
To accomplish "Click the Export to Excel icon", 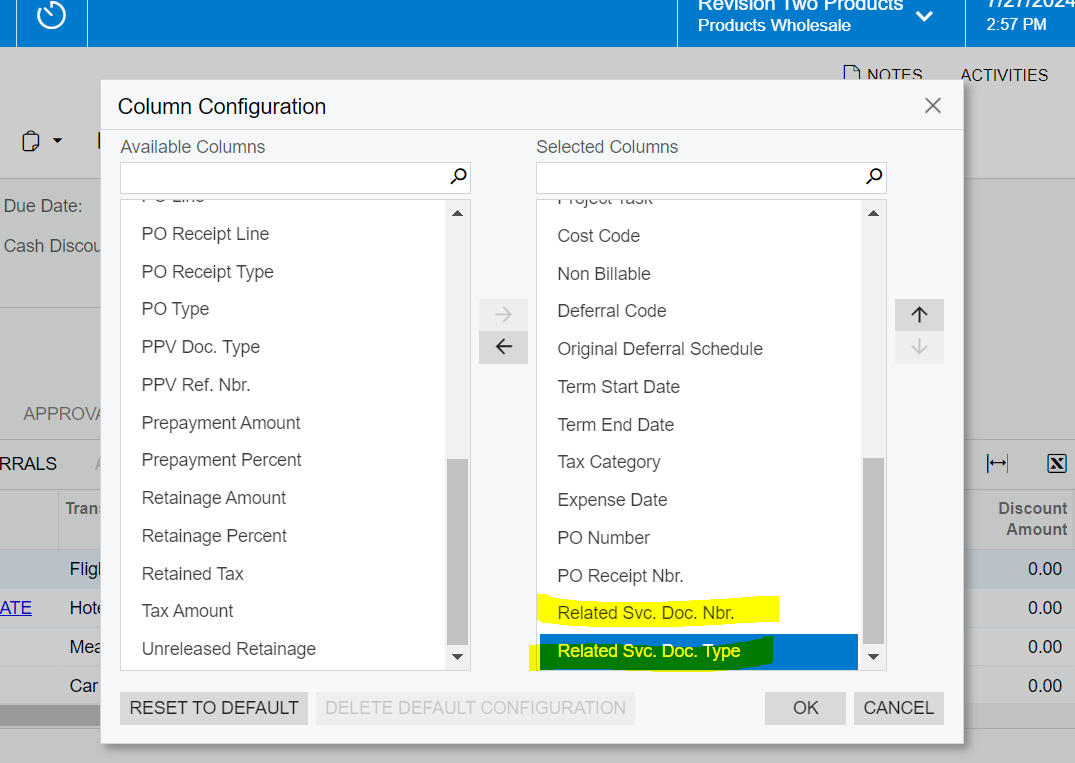I will [1056, 463].
